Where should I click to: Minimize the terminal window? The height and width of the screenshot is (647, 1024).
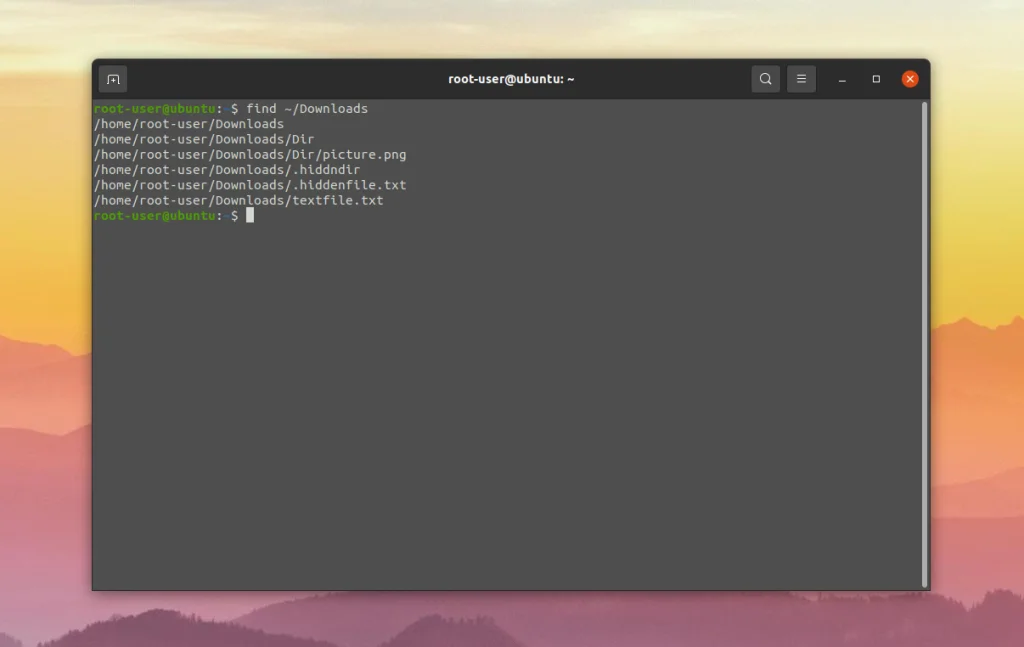click(841, 78)
